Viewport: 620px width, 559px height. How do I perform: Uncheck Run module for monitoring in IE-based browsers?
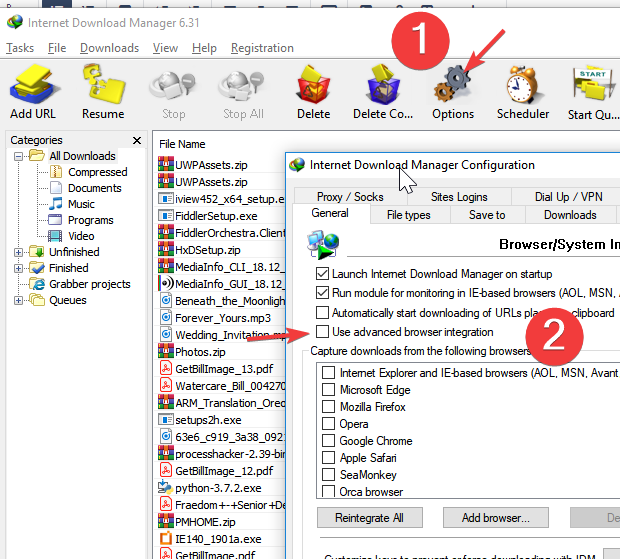pos(322,293)
